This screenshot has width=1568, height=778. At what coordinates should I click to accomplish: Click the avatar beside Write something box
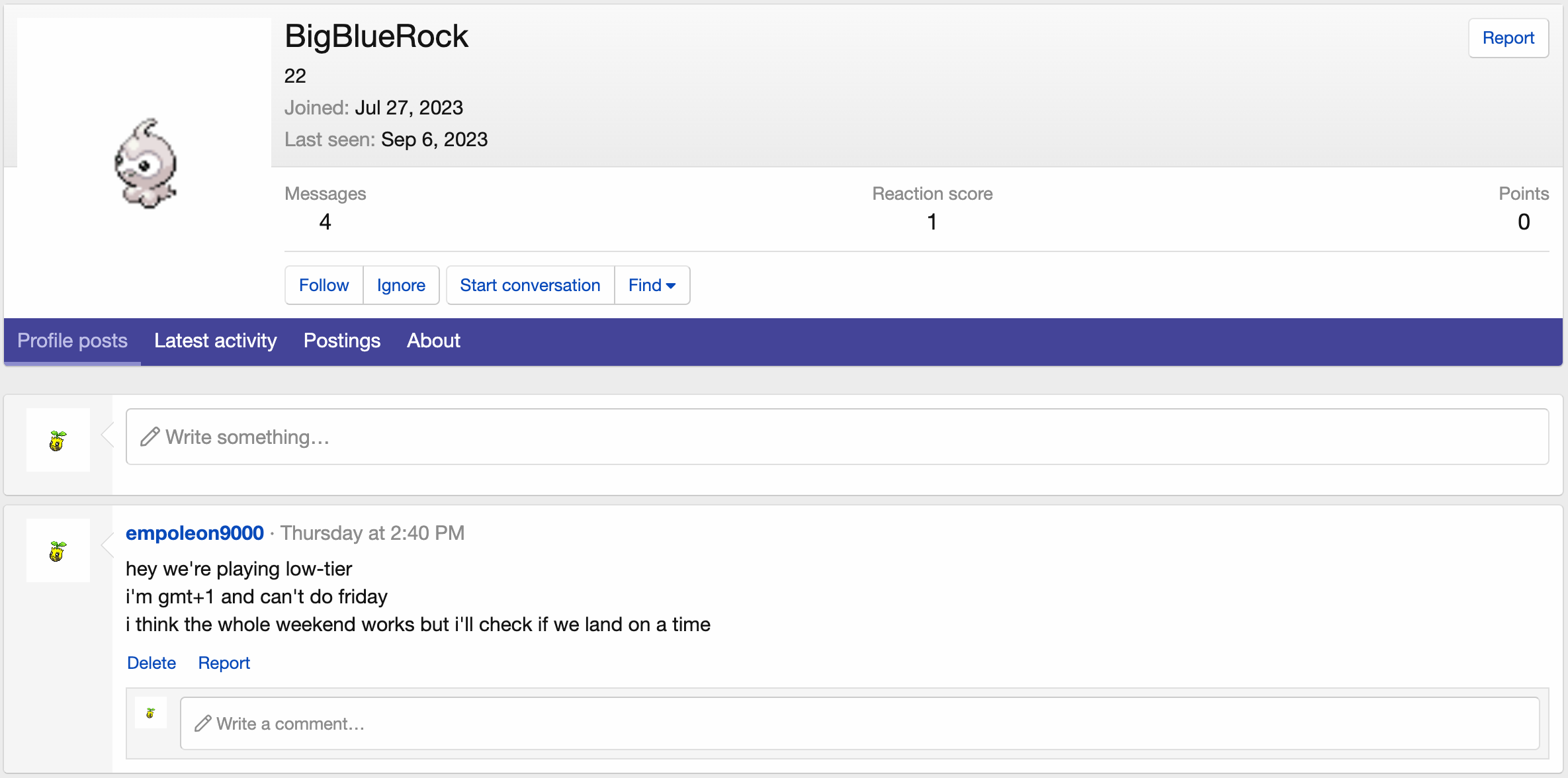coord(58,440)
